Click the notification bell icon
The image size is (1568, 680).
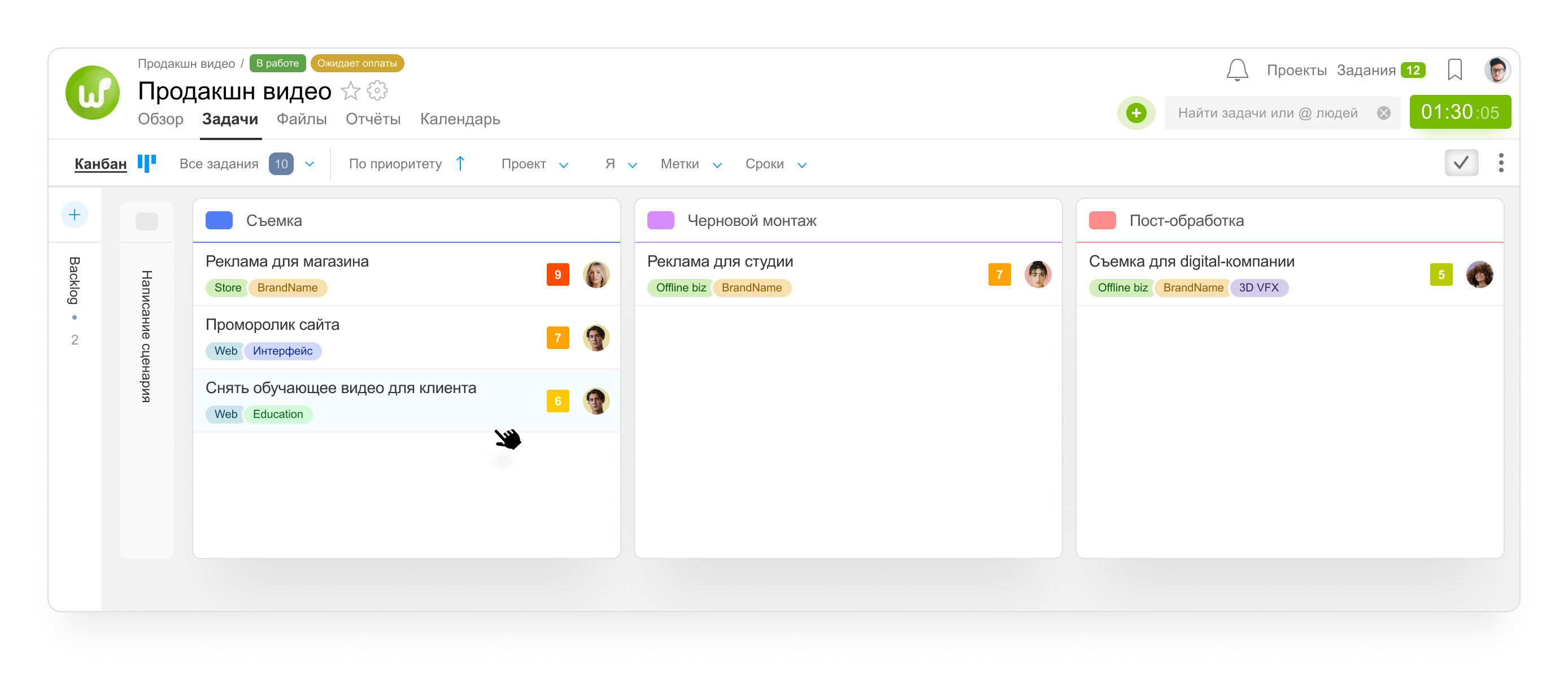(1237, 70)
